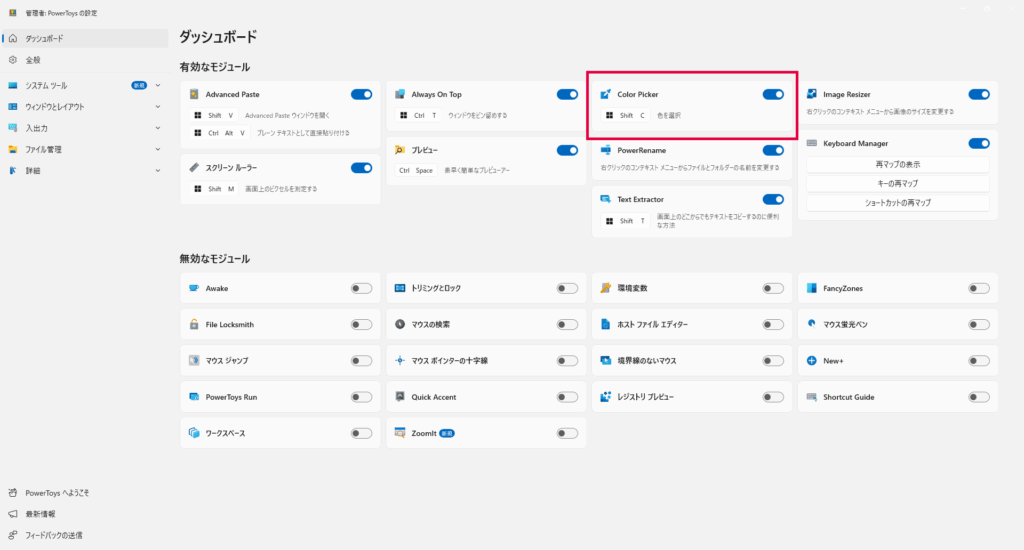Click the マウス蛍光ペン icon
The image size is (1024, 550).
(x=812, y=324)
